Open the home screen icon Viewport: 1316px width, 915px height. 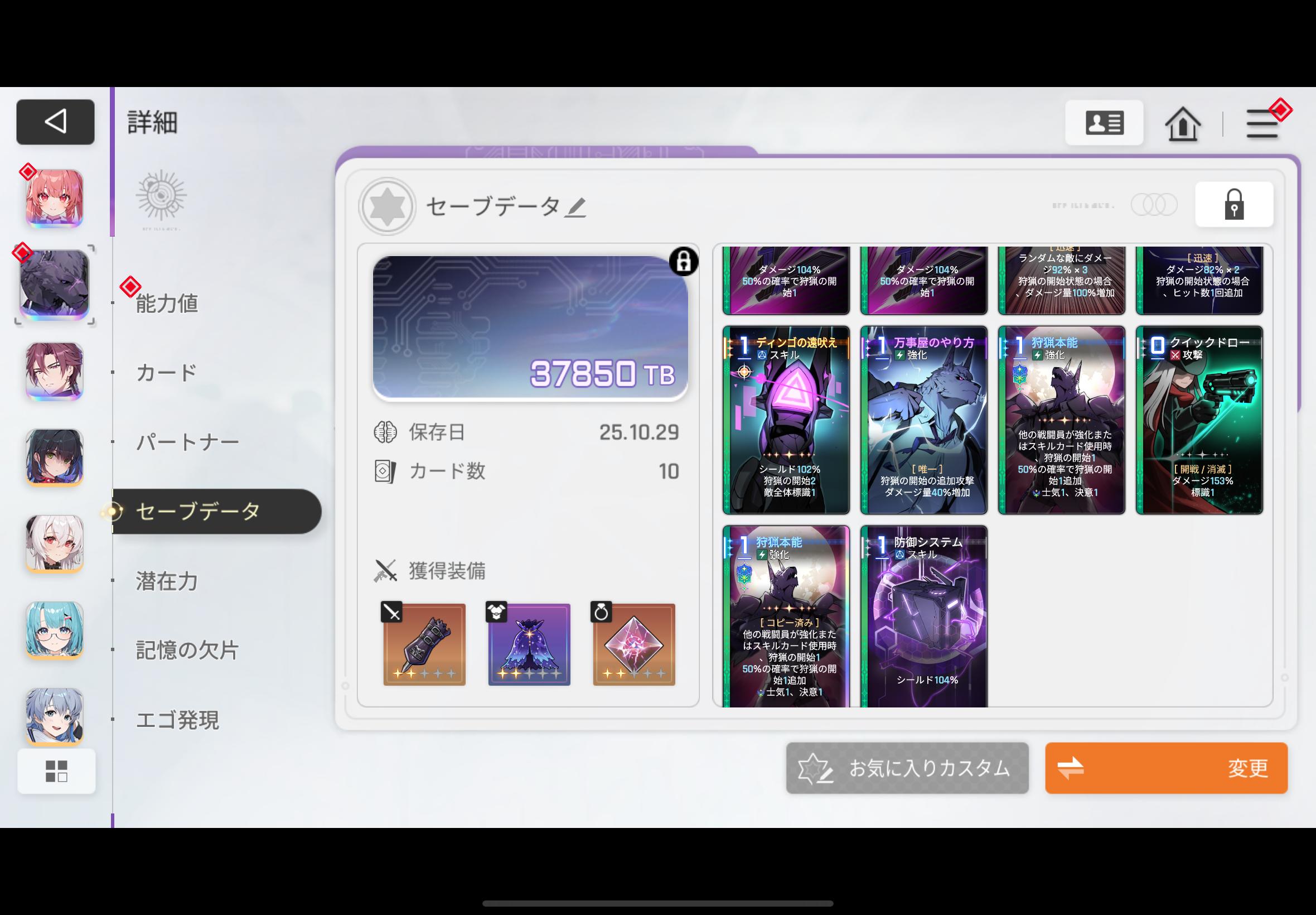pyautogui.click(x=1183, y=124)
